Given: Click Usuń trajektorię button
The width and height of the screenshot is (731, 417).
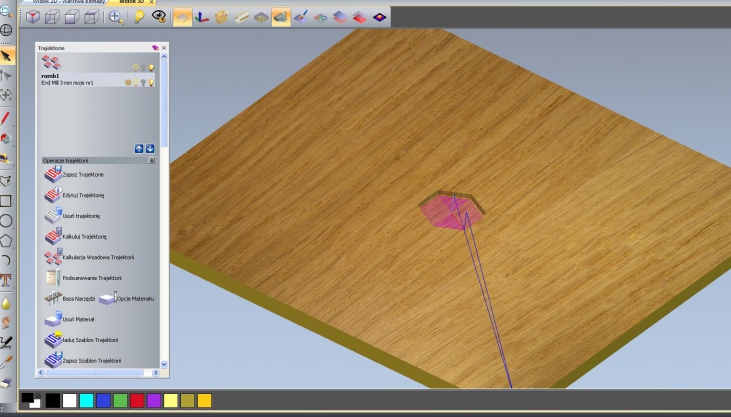Looking at the screenshot, I should pyautogui.click(x=72, y=215).
